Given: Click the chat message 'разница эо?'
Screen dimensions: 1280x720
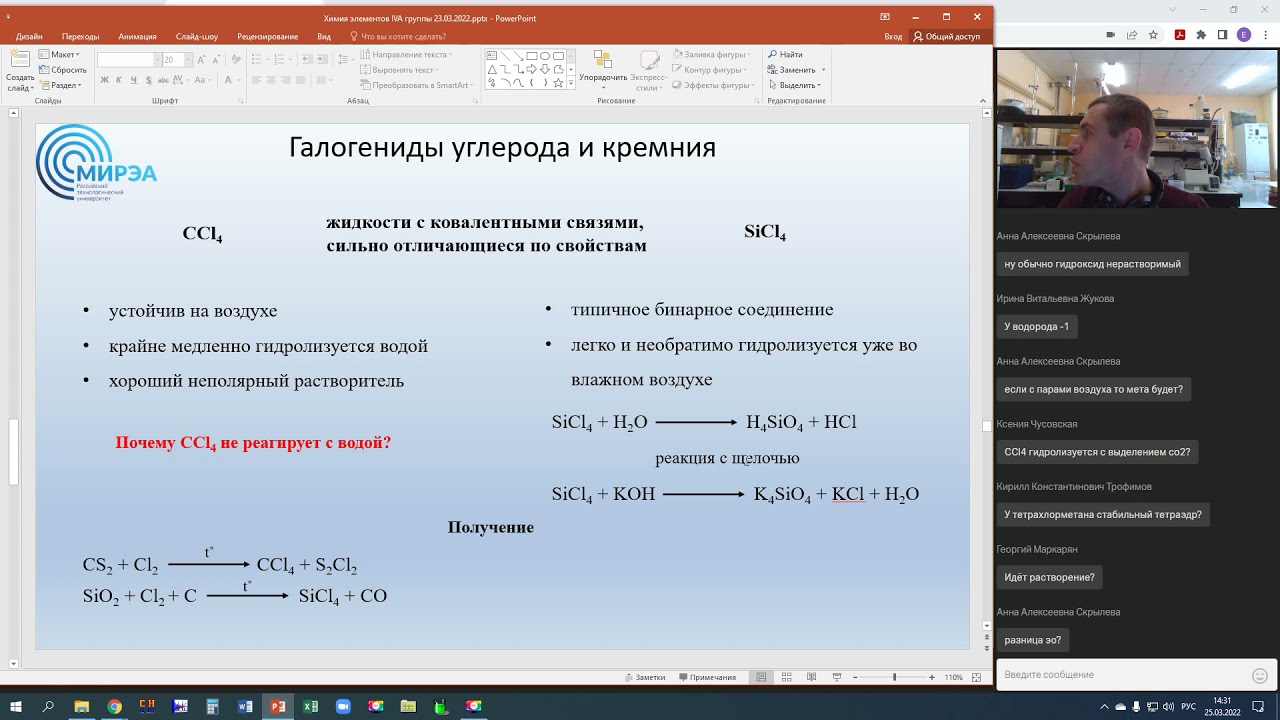Looking at the screenshot, I should 1033,640.
